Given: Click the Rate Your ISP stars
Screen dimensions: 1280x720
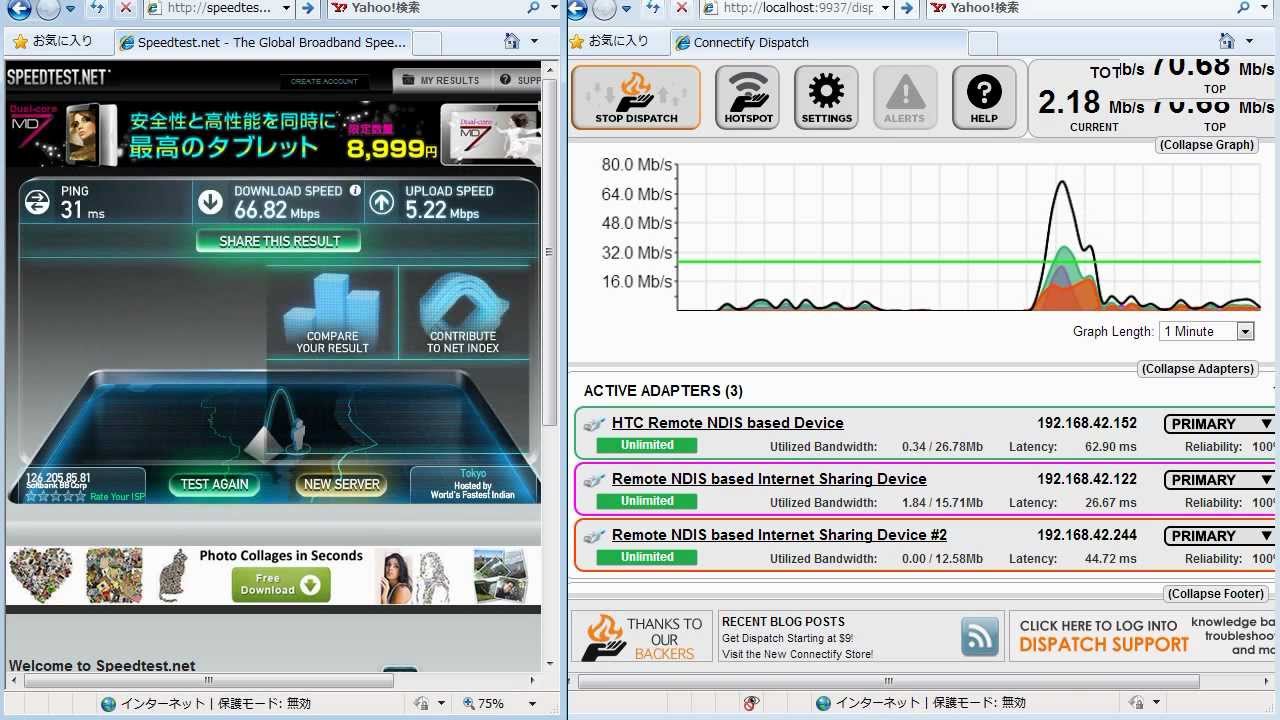Looking at the screenshot, I should point(56,496).
